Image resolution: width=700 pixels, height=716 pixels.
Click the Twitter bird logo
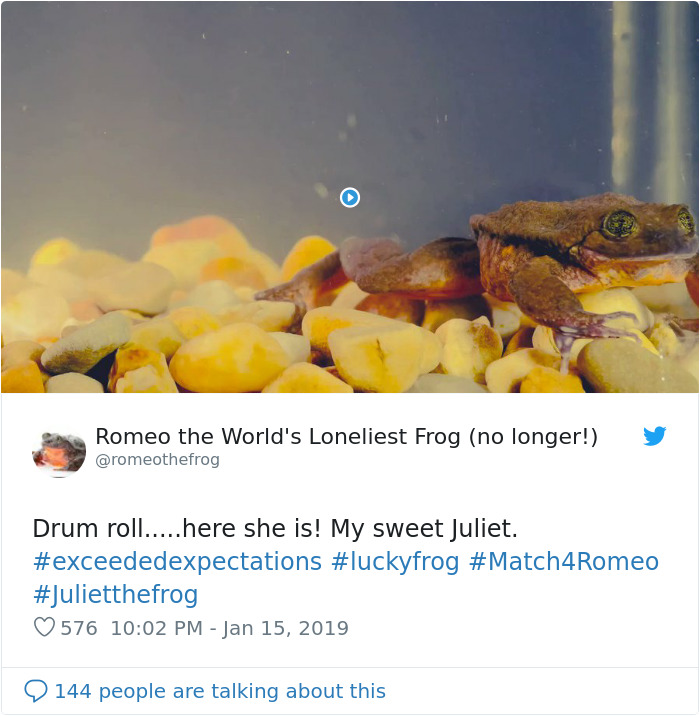pos(654,437)
